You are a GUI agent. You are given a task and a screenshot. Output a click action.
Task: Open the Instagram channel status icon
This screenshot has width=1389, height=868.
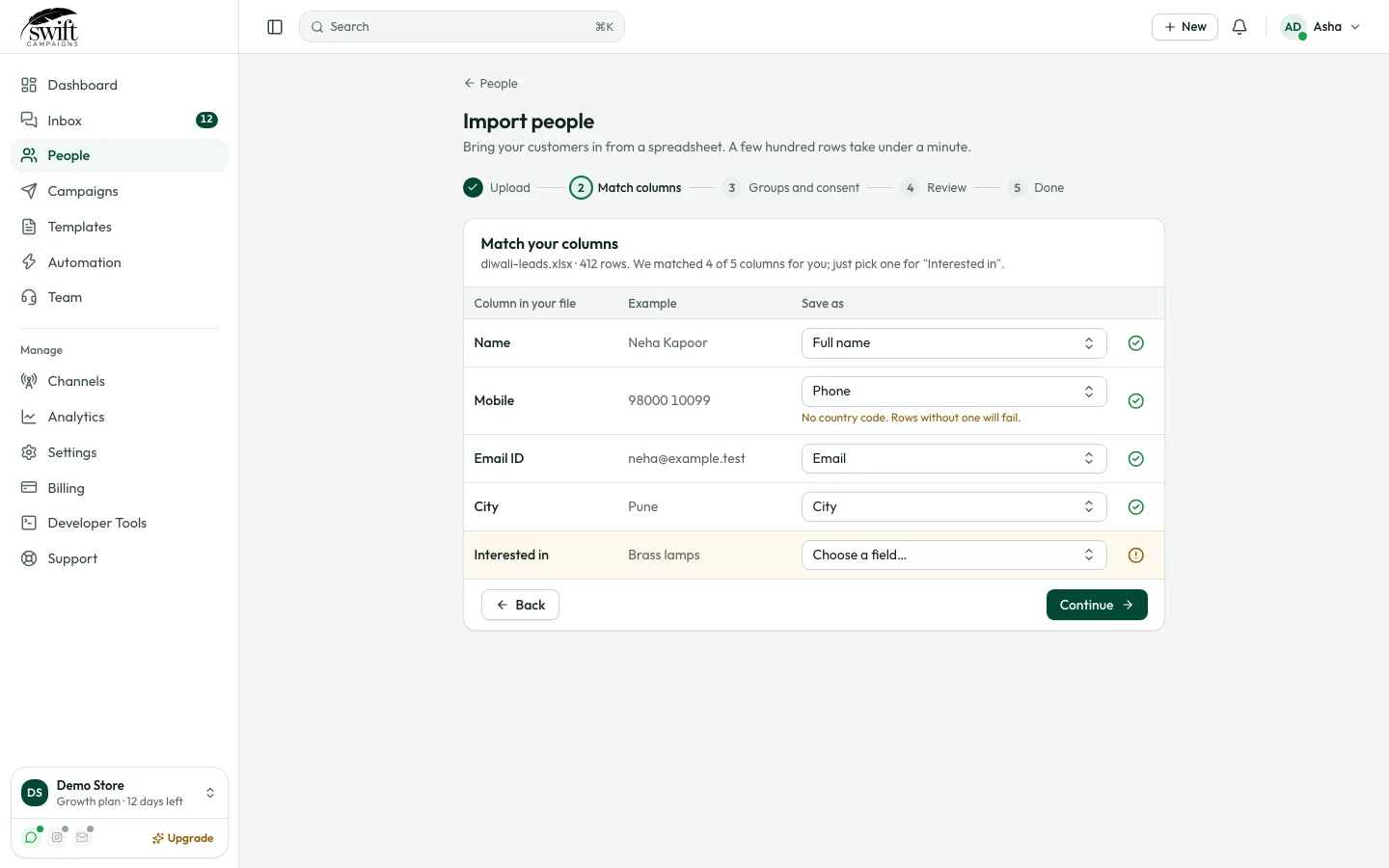pos(57,837)
